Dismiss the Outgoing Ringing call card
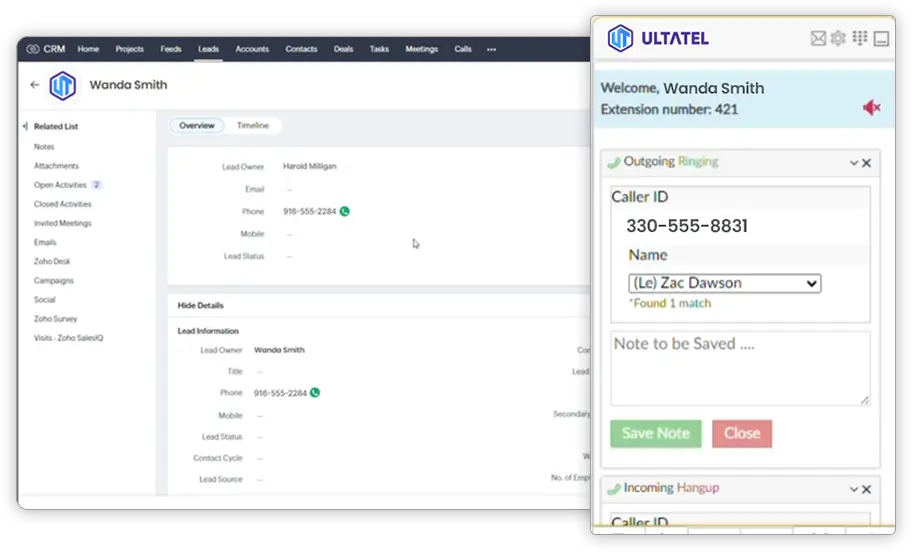The image size is (912, 552). [x=867, y=163]
